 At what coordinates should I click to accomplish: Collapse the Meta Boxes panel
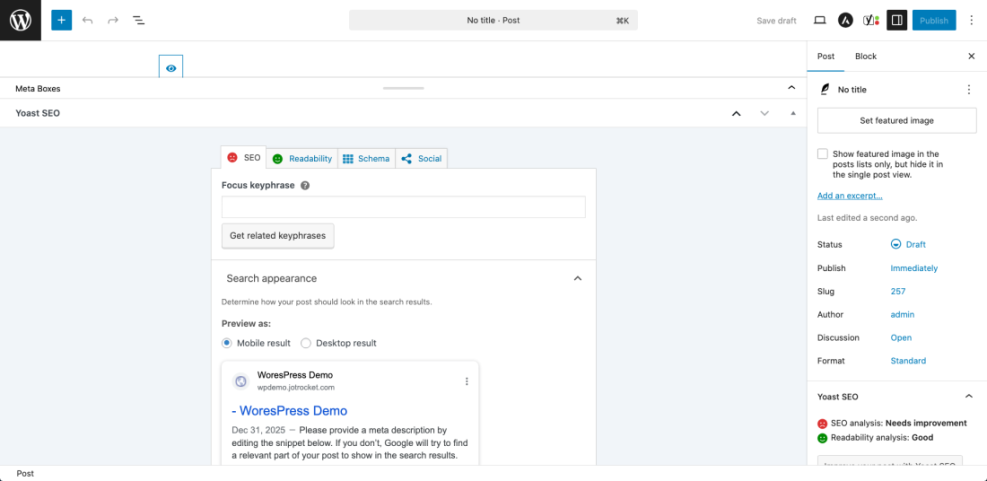[x=792, y=88]
